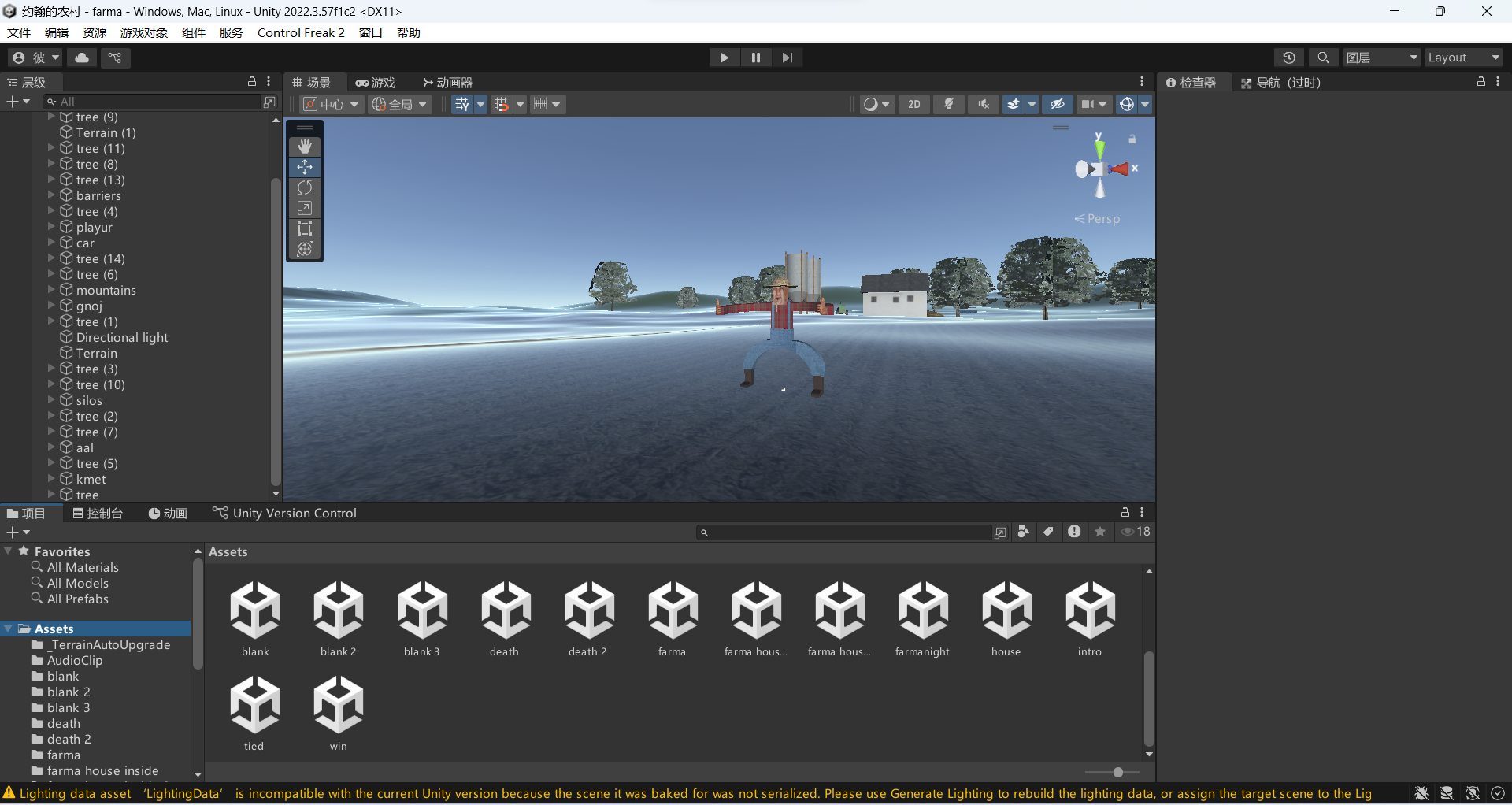
Task: Open pivot mode 中心 dropdown
Action: click(332, 104)
